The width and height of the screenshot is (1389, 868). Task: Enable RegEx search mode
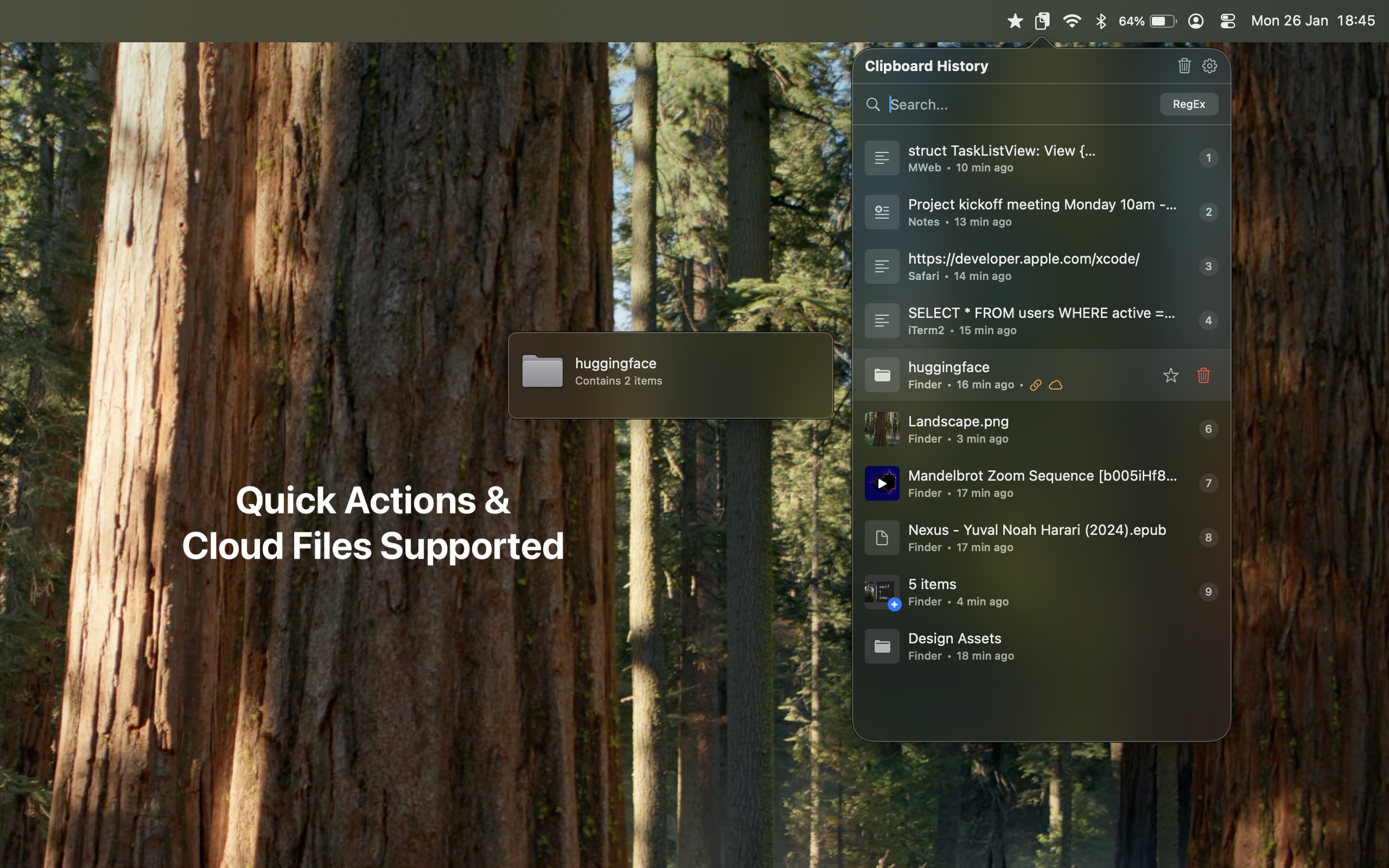(x=1188, y=104)
